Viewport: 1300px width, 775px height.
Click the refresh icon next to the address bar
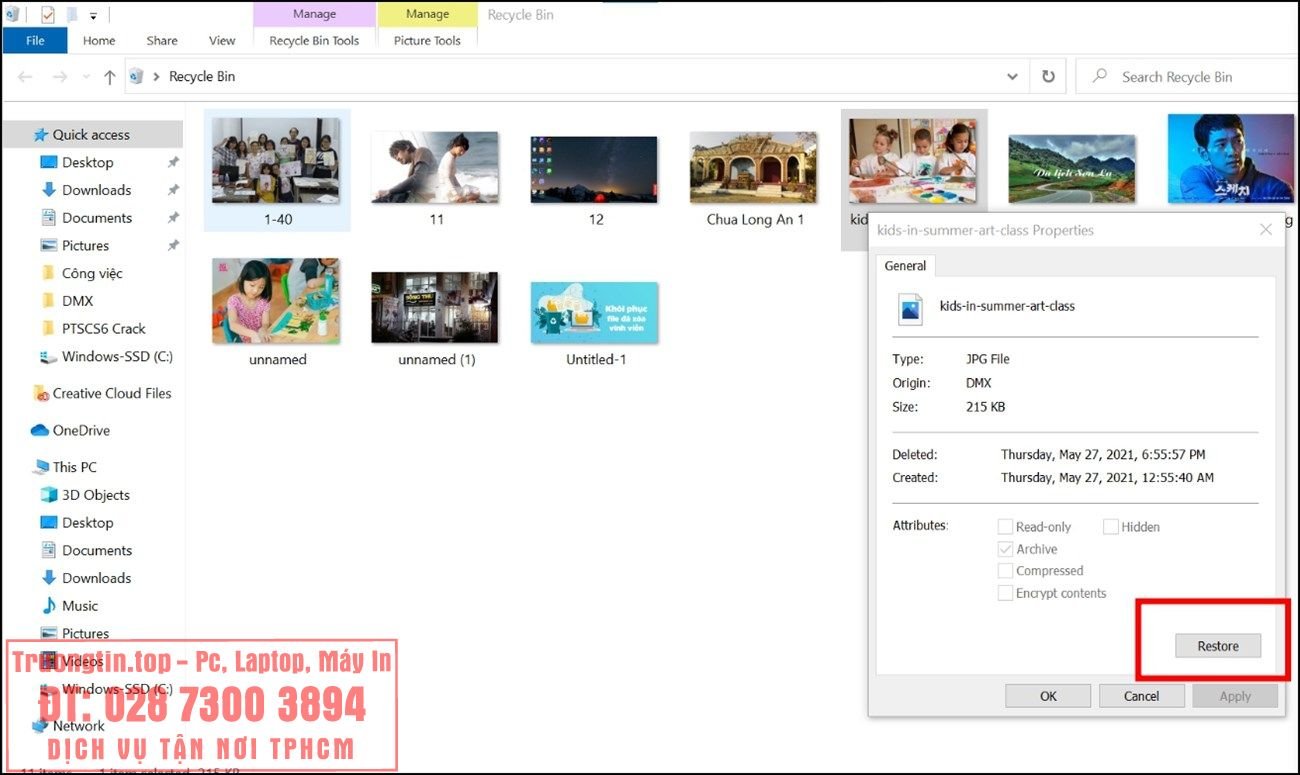[x=1048, y=76]
